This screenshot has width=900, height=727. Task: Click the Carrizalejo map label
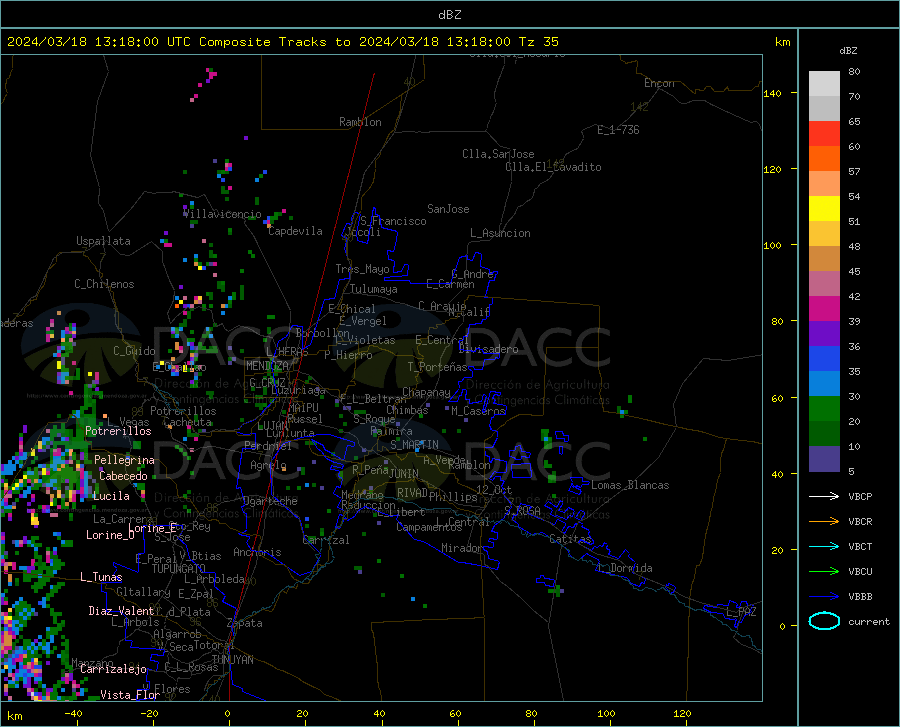[113, 669]
